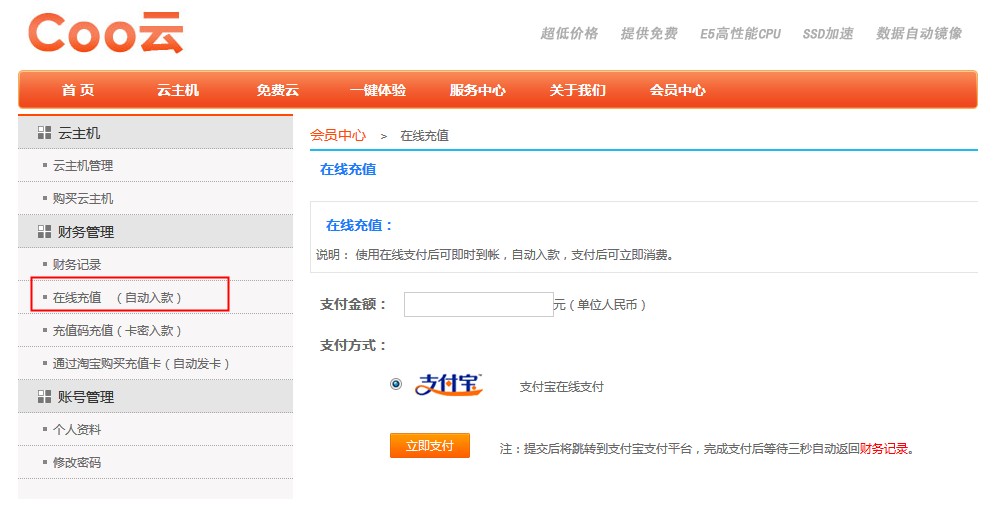1006x505 pixels.
Task: Follow the red 财务记录 link in note
Action: click(x=884, y=449)
